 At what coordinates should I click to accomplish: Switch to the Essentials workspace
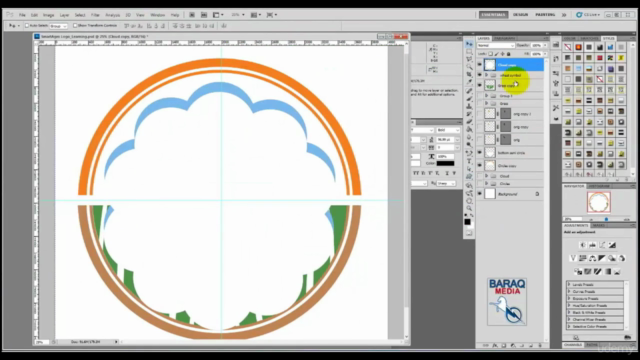pos(493,15)
